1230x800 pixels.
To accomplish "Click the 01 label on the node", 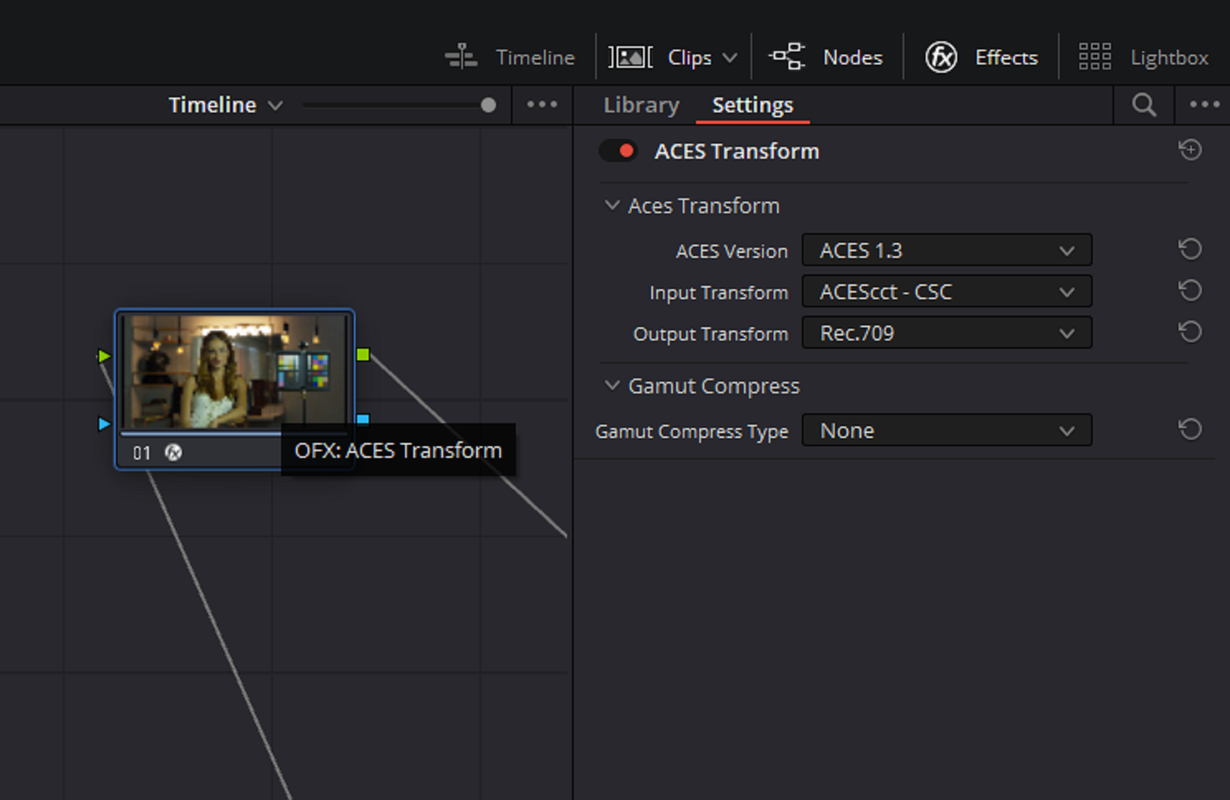I will [x=142, y=453].
